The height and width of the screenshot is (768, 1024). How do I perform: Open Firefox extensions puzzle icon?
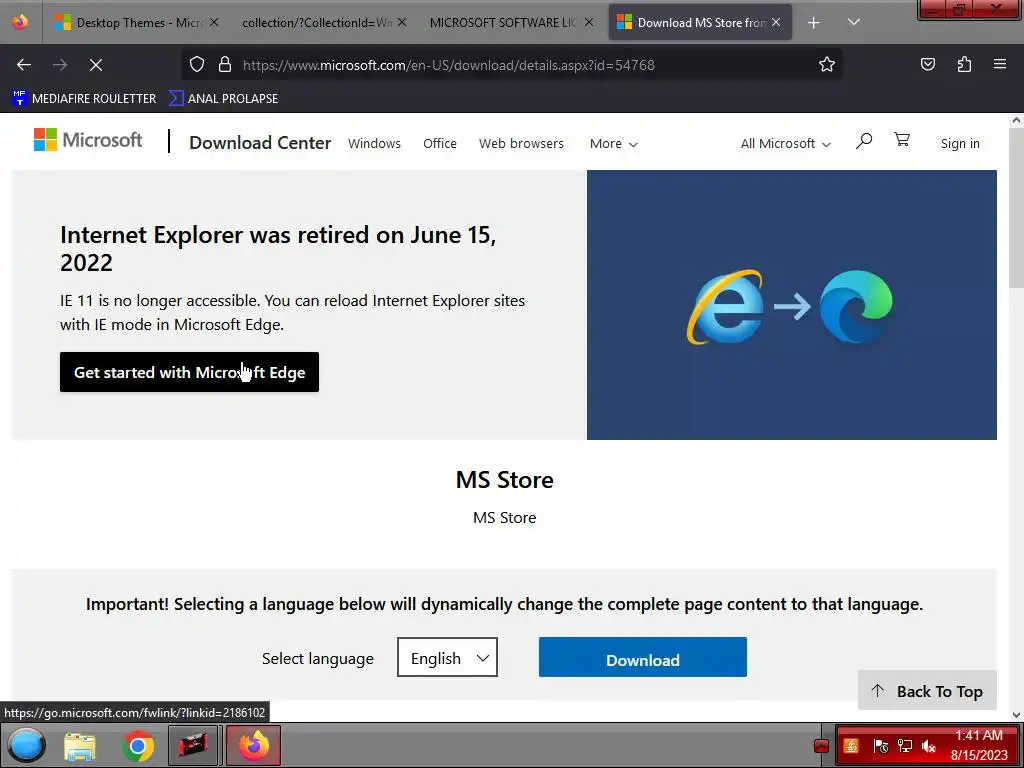tap(964, 65)
